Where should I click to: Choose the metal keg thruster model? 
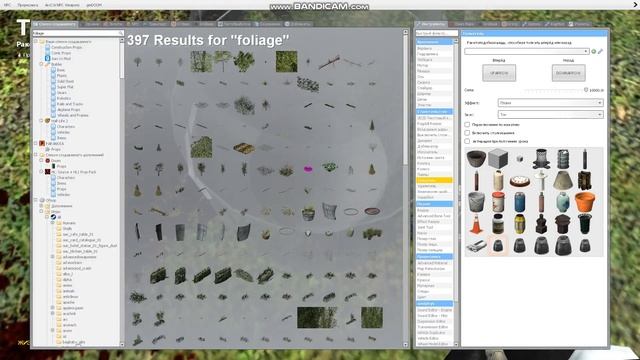(x=563, y=159)
